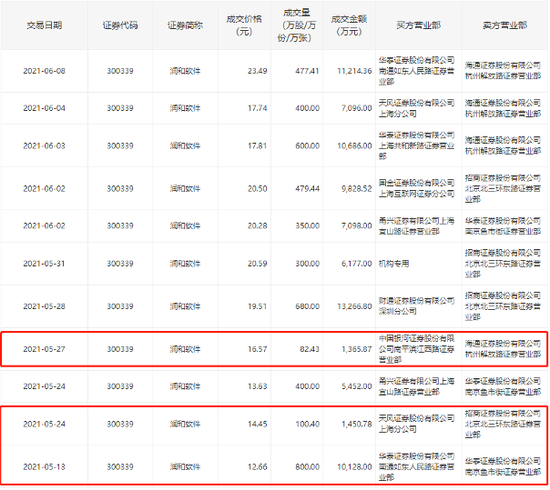This screenshot has width=550, height=490.
Task: Click the price value 14.45
Action: pyautogui.click(x=257, y=424)
